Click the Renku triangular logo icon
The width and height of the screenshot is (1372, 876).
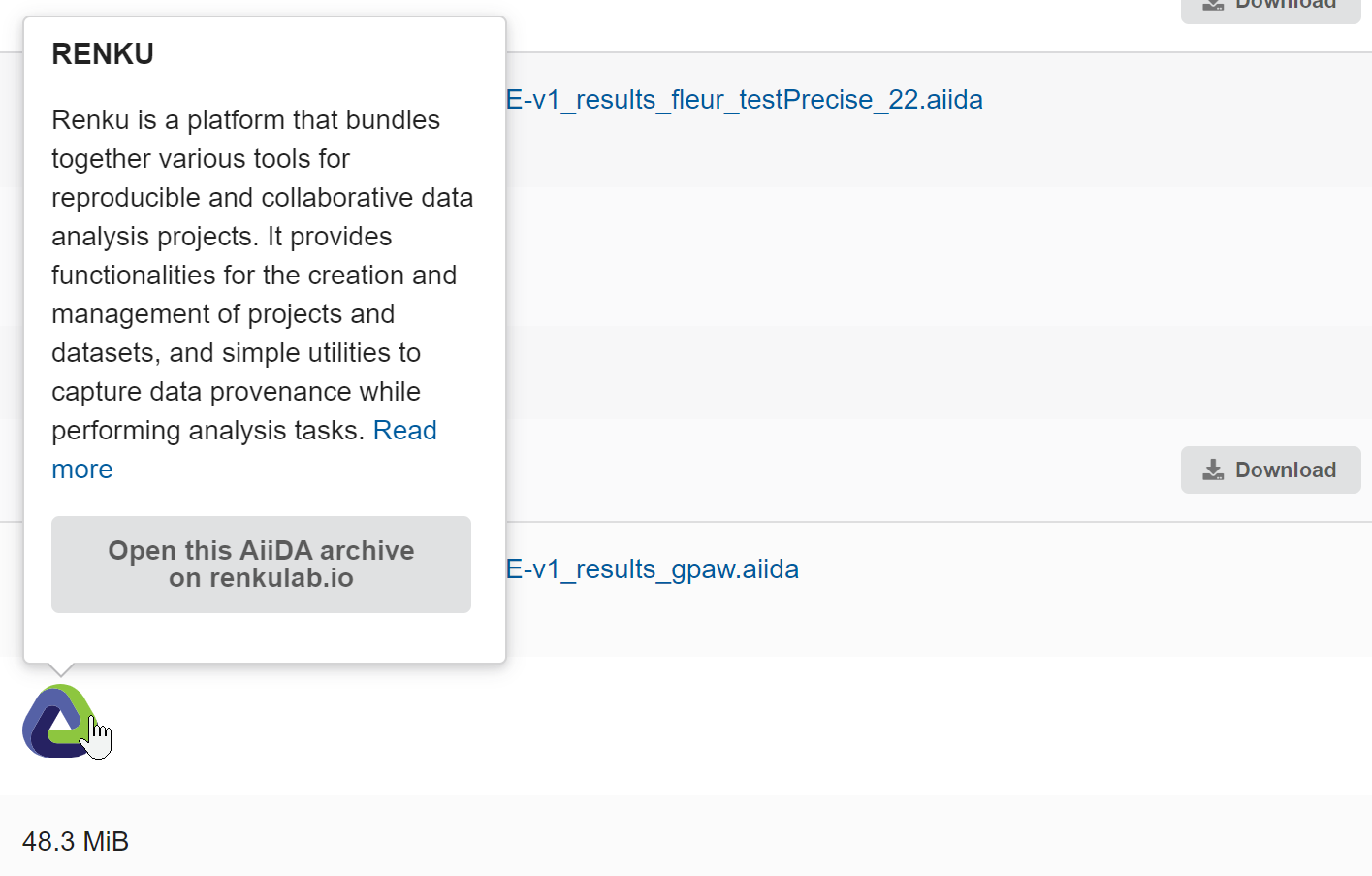click(x=58, y=721)
